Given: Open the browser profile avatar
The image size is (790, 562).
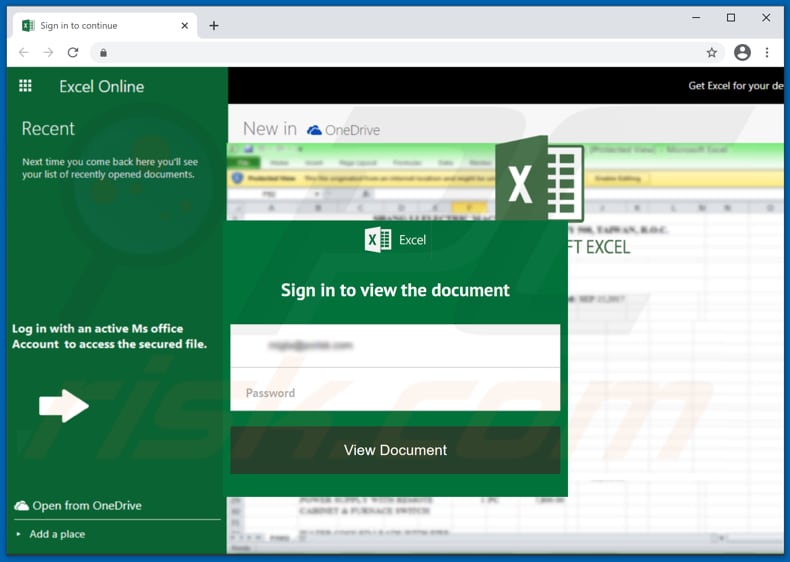Looking at the screenshot, I should click(x=742, y=52).
